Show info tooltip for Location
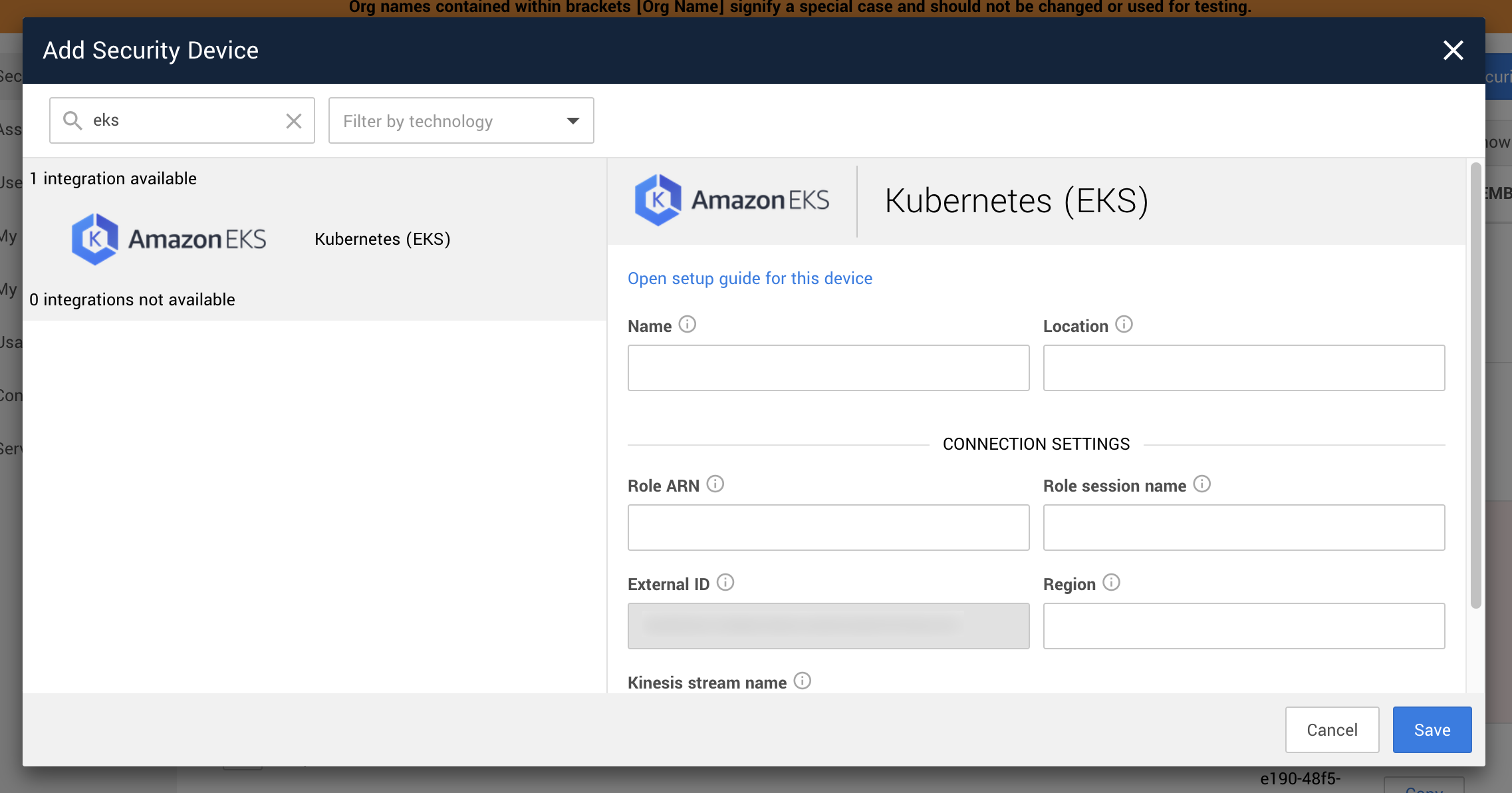The image size is (1512, 793). coord(1124,324)
